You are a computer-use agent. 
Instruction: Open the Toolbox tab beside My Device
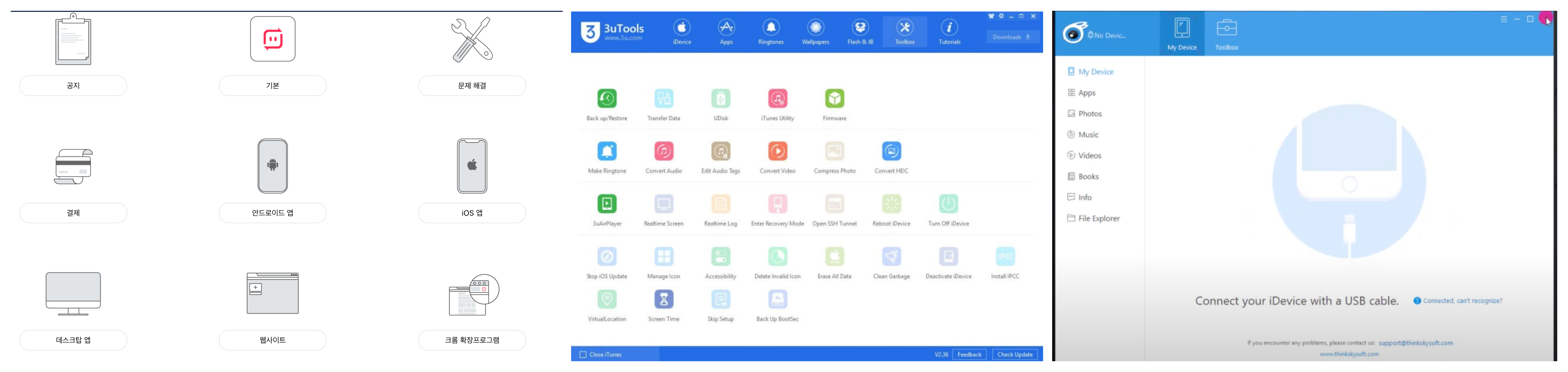point(1227,34)
